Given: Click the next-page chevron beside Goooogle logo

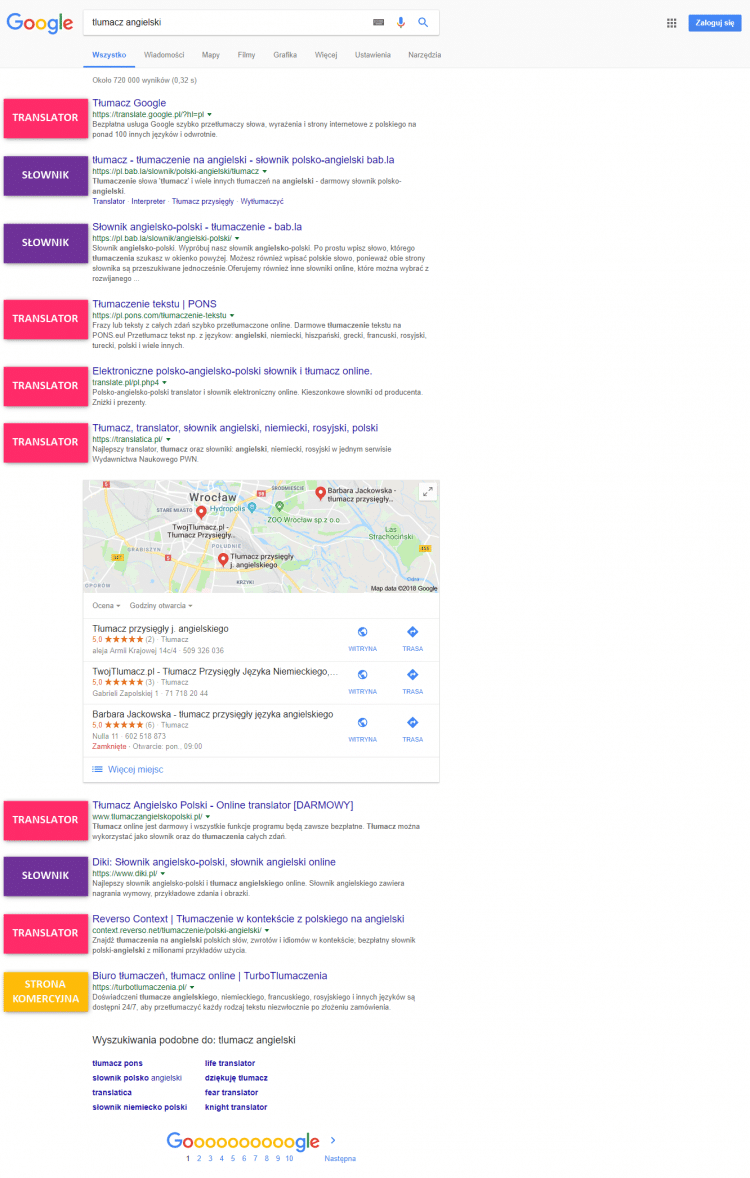Looking at the screenshot, I should pyautogui.click(x=333, y=1140).
